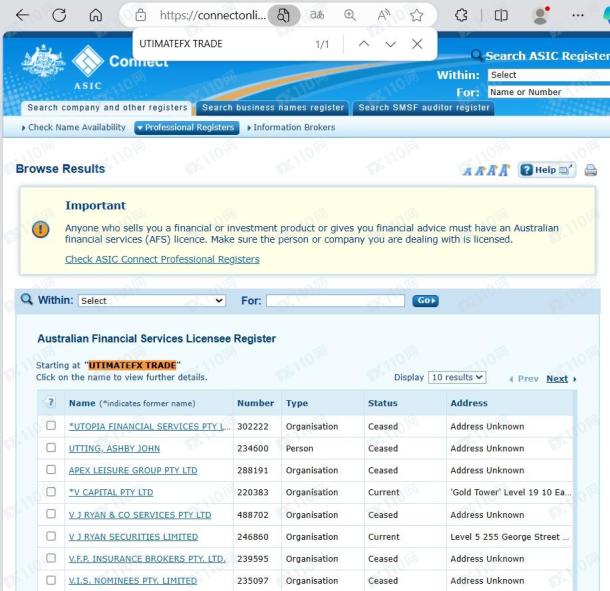
Task: Open V J RYAN & CO SERVICES PTY LTD details
Action: [140, 515]
